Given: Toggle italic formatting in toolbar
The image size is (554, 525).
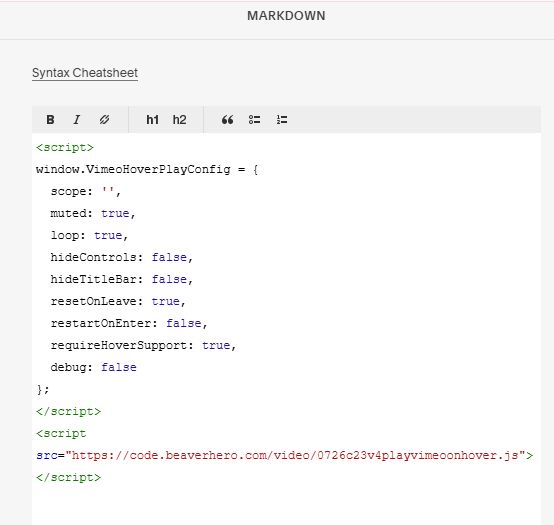Looking at the screenshot, I should 77,120.
